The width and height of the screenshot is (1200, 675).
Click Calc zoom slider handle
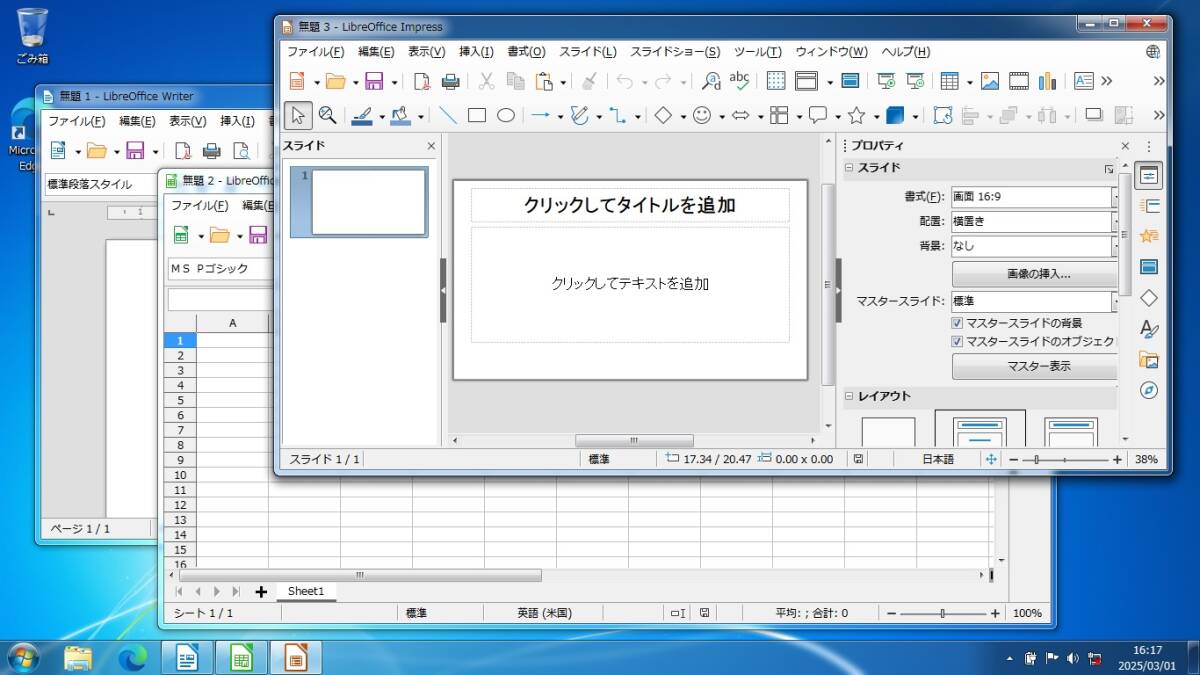pyautogui.click(x=942, y=613)
